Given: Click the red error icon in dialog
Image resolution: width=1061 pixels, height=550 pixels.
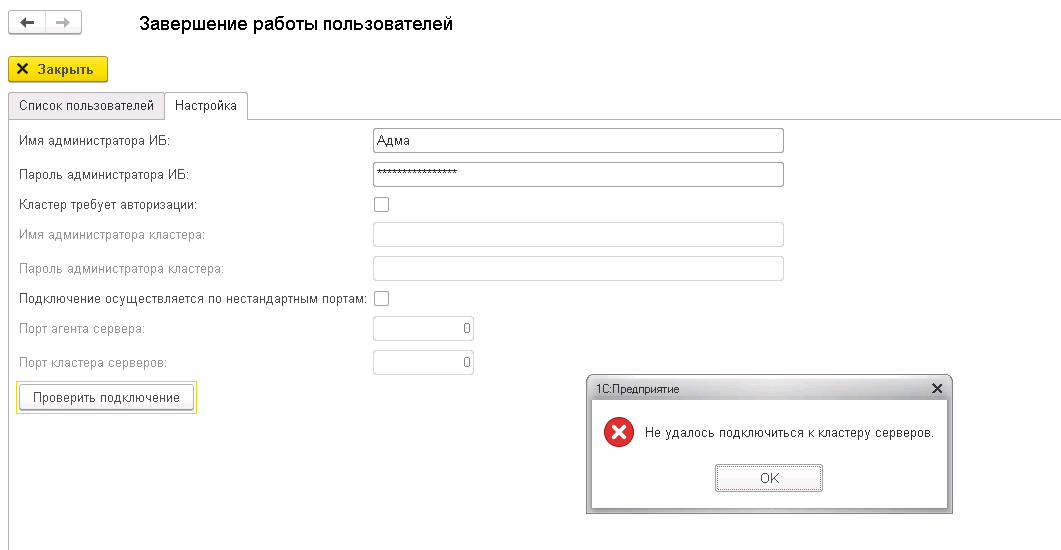Looking at the screenshot, I should pos(618,432).
